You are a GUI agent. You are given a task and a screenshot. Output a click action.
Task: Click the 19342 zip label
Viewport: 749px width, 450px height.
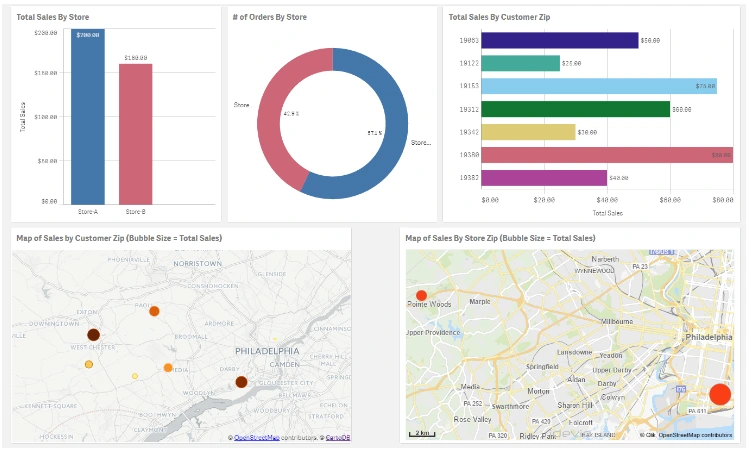[469, 132]
